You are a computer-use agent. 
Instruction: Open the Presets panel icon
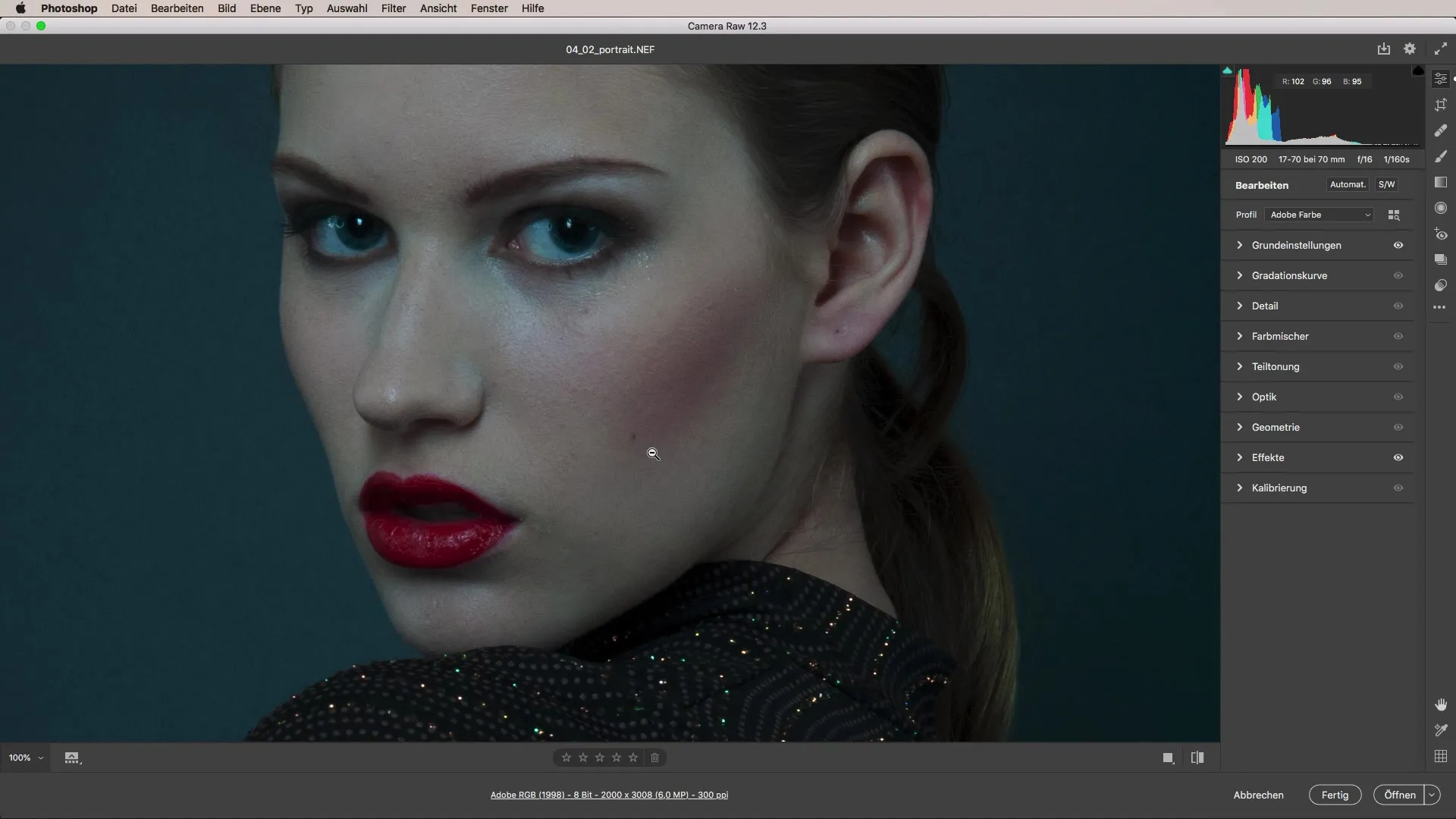pos(1441,285)
